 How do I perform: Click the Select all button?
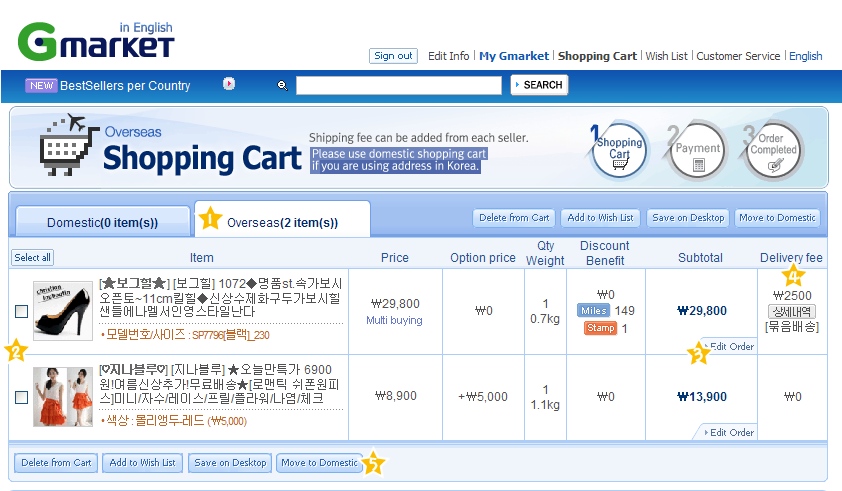32,257
